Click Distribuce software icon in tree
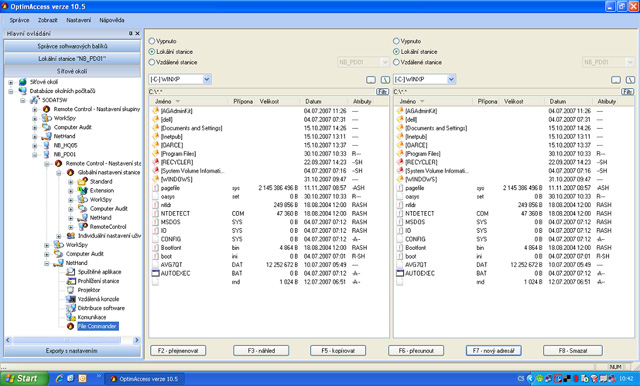 click(71, 308)
